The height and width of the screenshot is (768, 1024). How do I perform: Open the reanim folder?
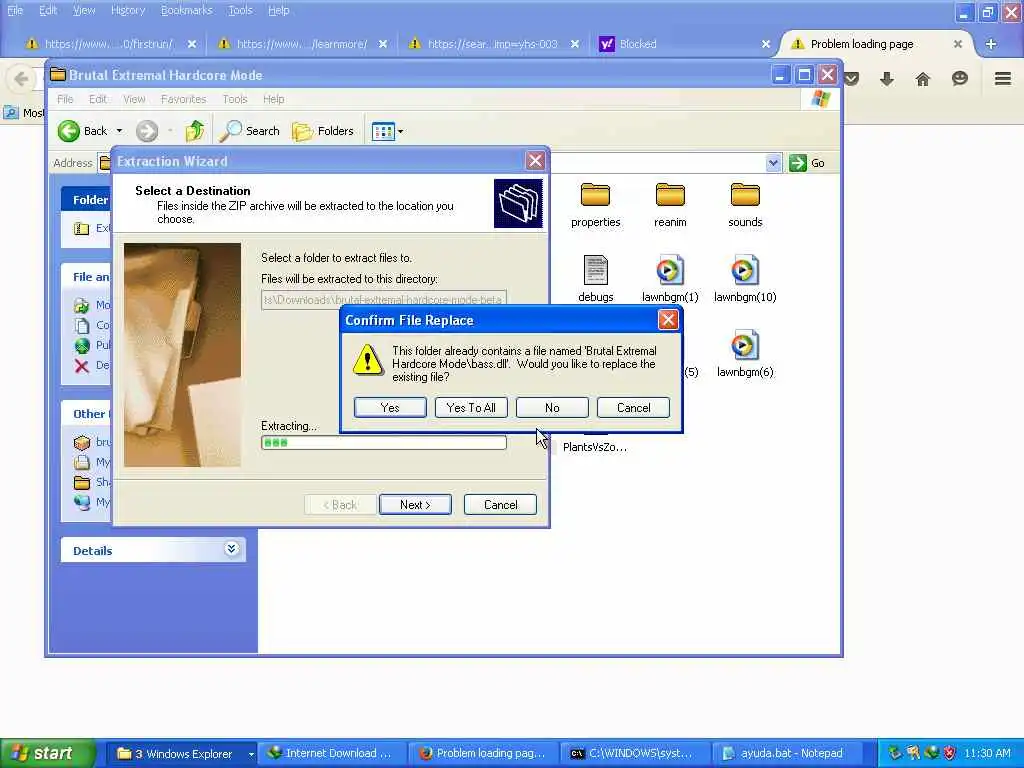coord(670,205)
